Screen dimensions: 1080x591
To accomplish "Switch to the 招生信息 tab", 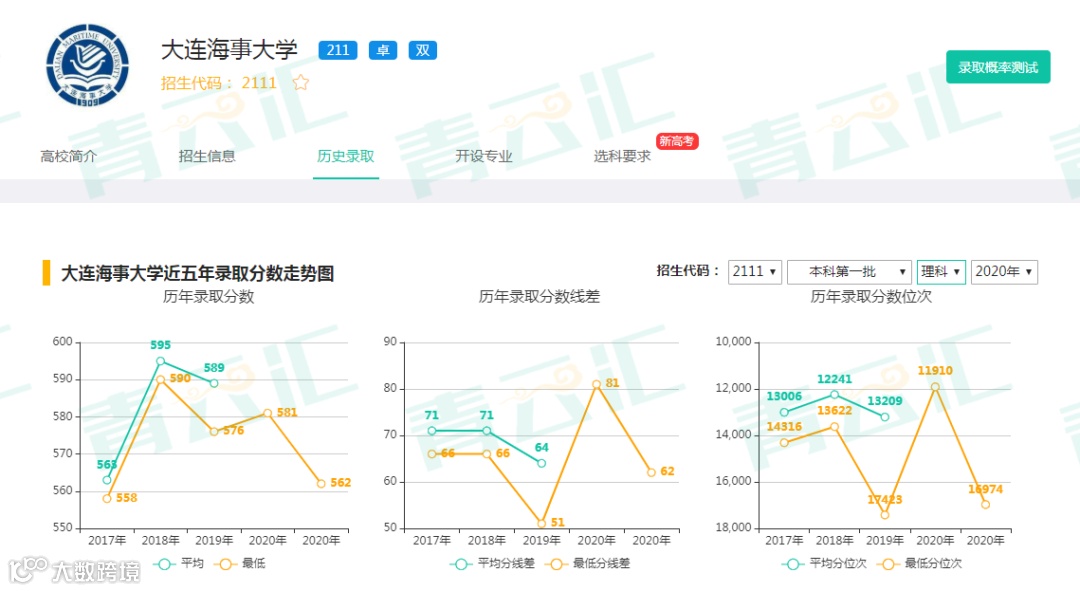I will coord(207,156).
